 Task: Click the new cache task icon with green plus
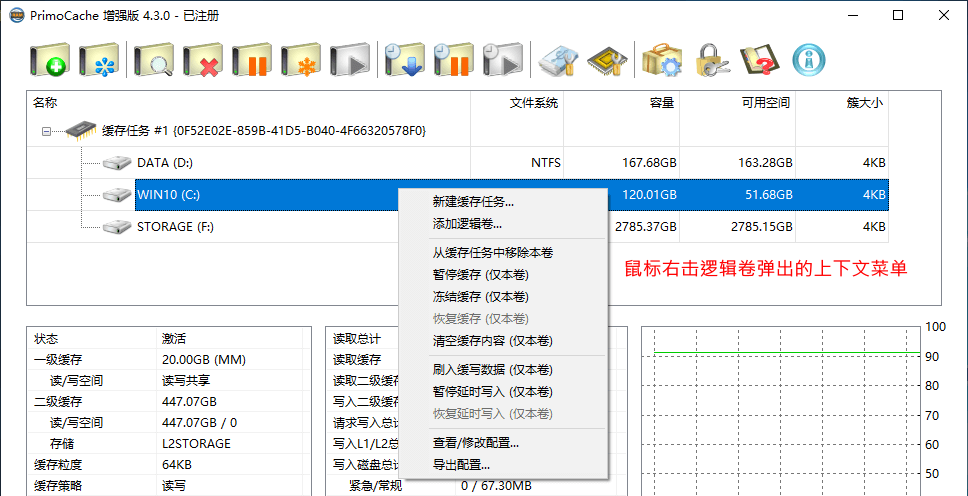coord(49,60)
